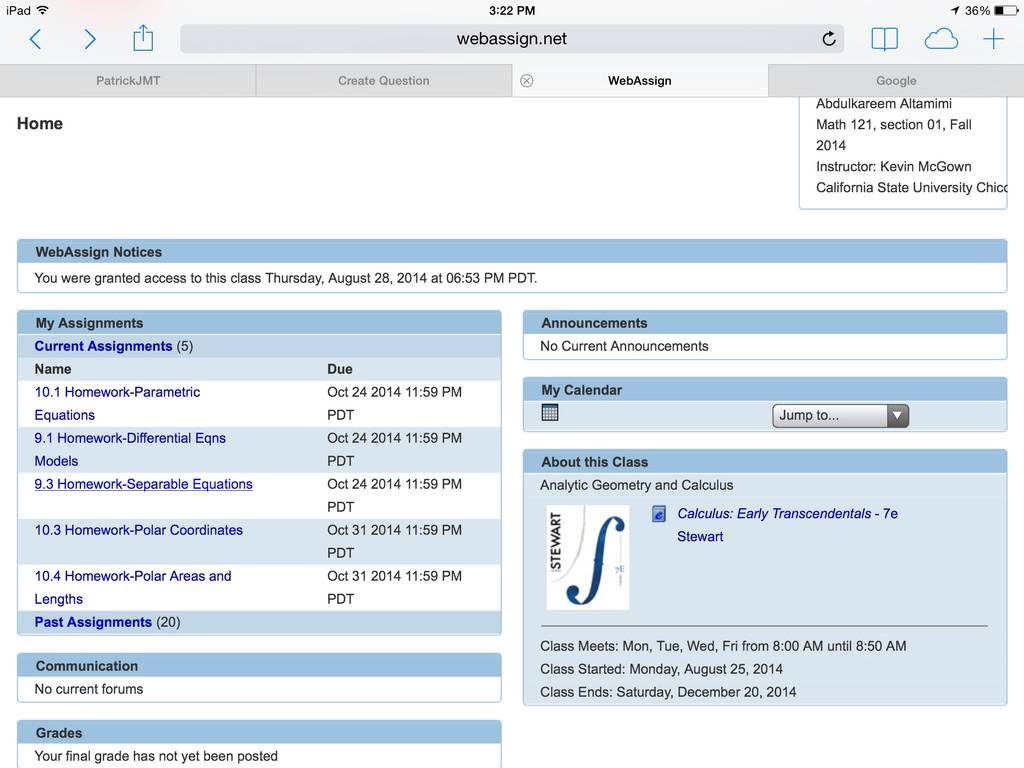Image resolution: width=1024 pixels, height=768 pixels.
Task: Click the Due column header
Action: (340, 369)
